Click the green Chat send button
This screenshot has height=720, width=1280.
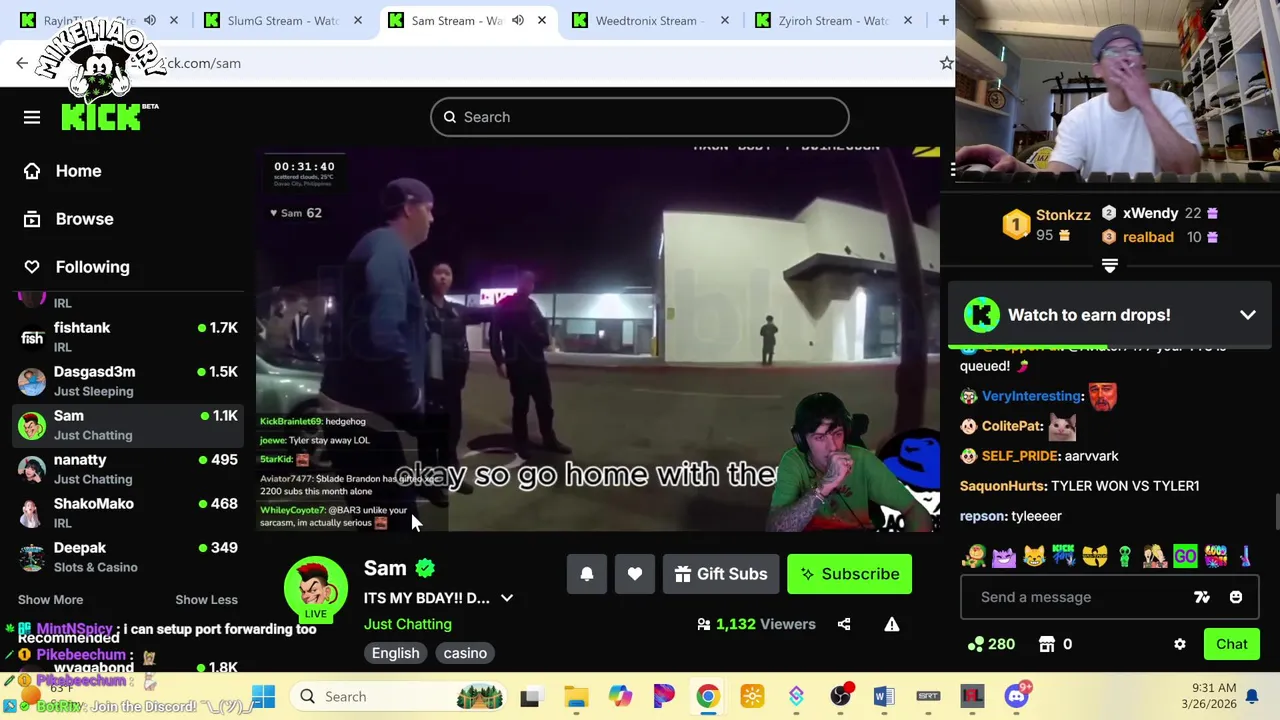tap(1232, 644)
